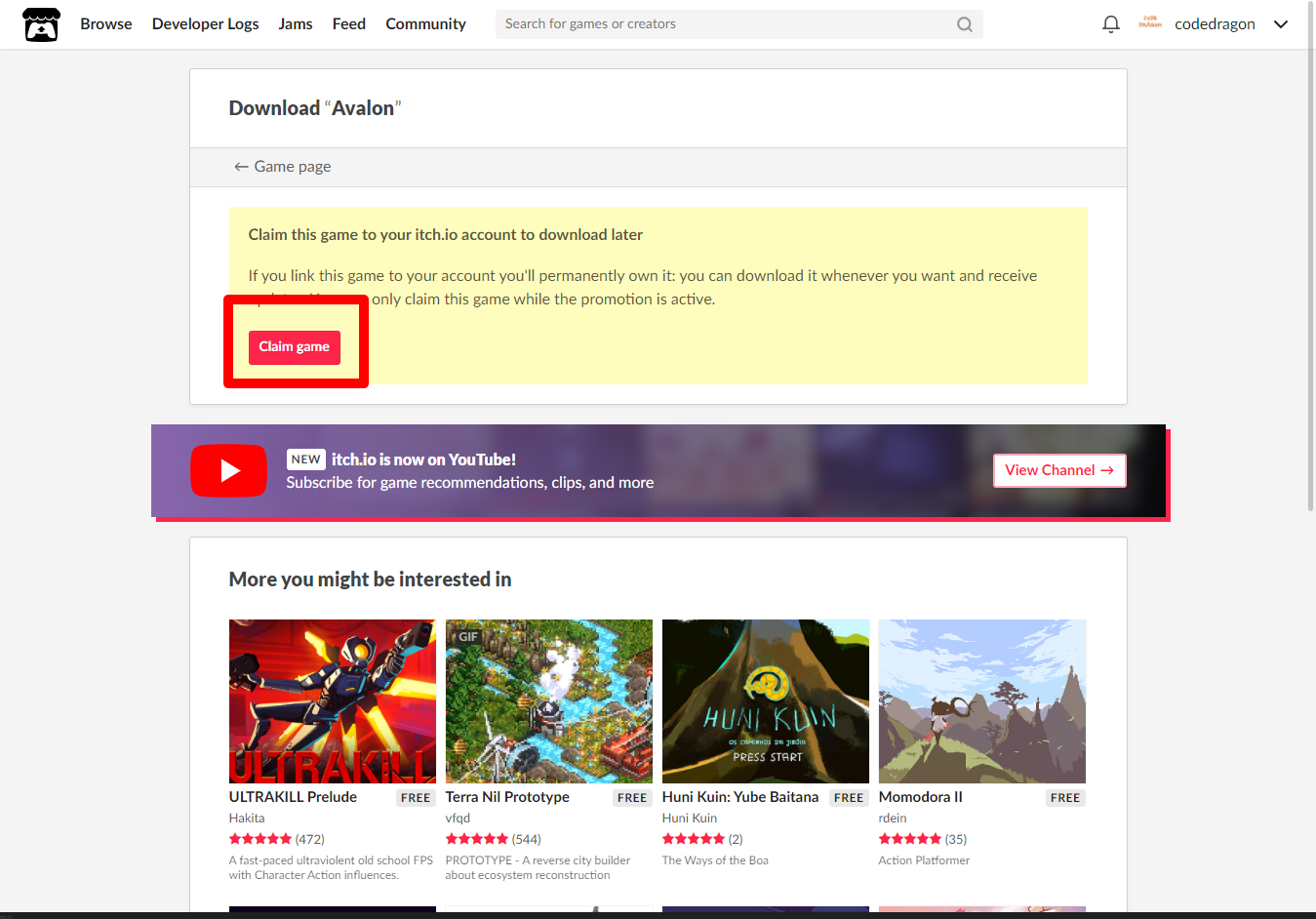Click ULTRAKILL's star rating (472)
This screenshot has height=919, width=1316.
coord(277,839)
